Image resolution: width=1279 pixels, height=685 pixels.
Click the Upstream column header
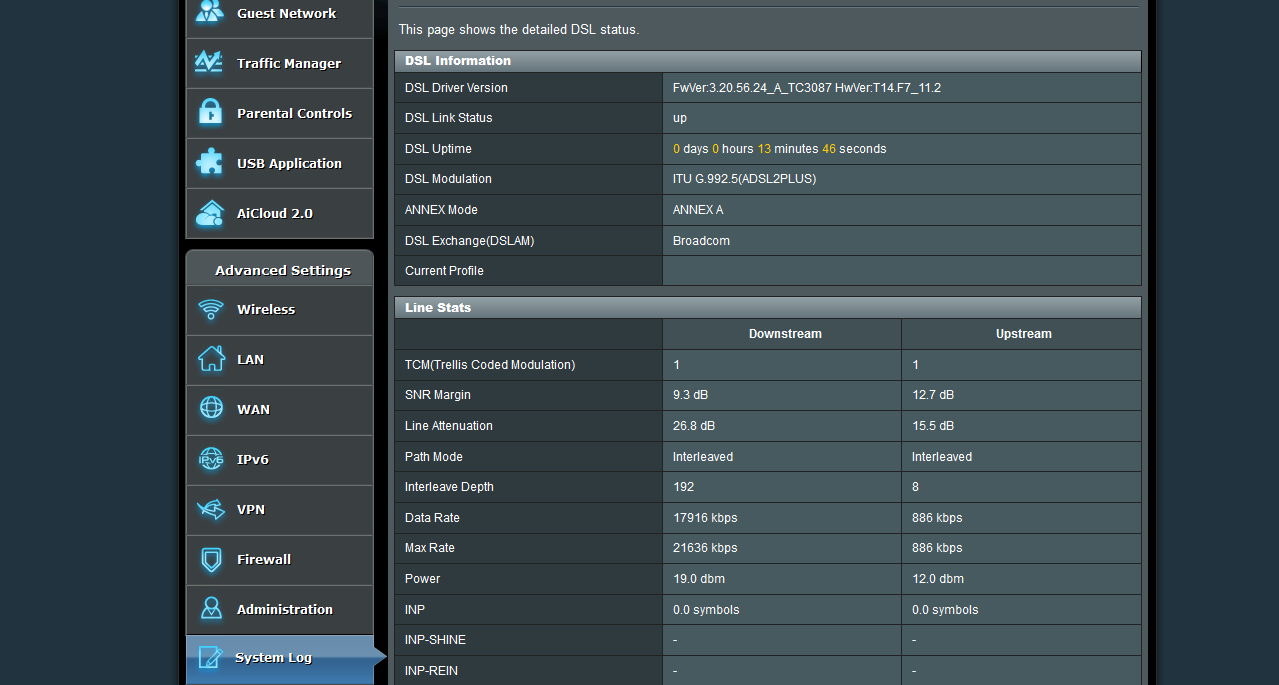(1023, 334)
